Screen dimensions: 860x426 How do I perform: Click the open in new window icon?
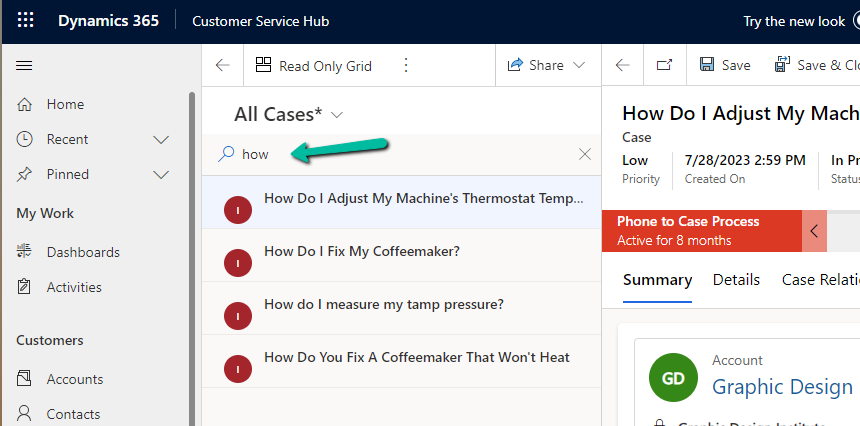(x=664, y=66)
